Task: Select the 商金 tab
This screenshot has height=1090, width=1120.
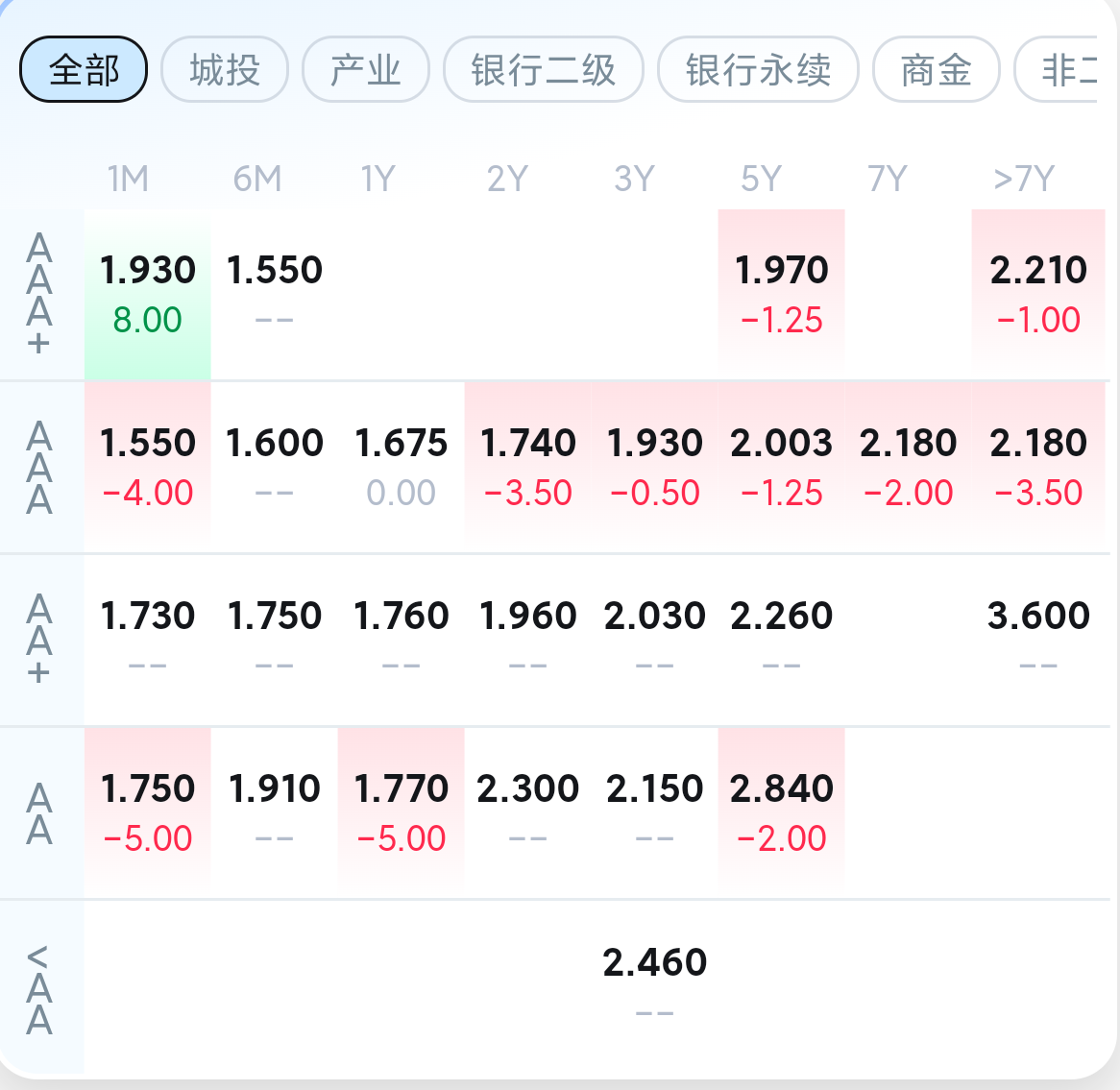Action: tap(936, 69)
